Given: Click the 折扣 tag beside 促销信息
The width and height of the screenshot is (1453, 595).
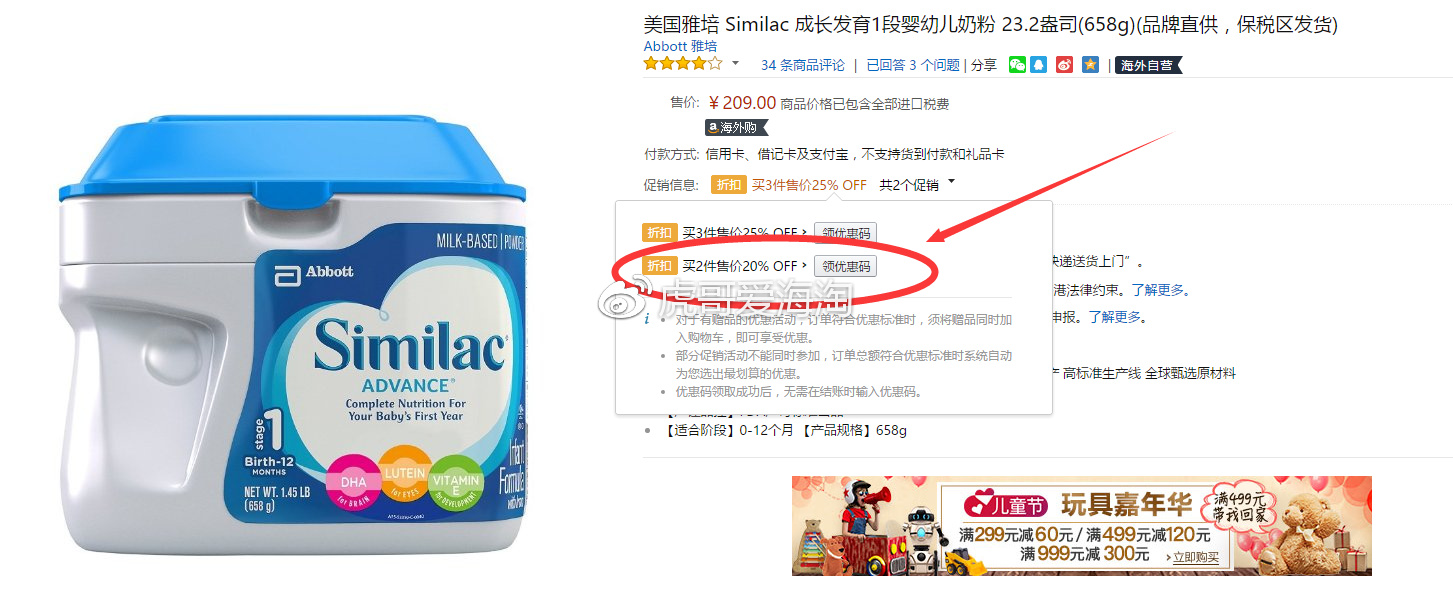Looking at the screenshot, I should tap(728, 185).
